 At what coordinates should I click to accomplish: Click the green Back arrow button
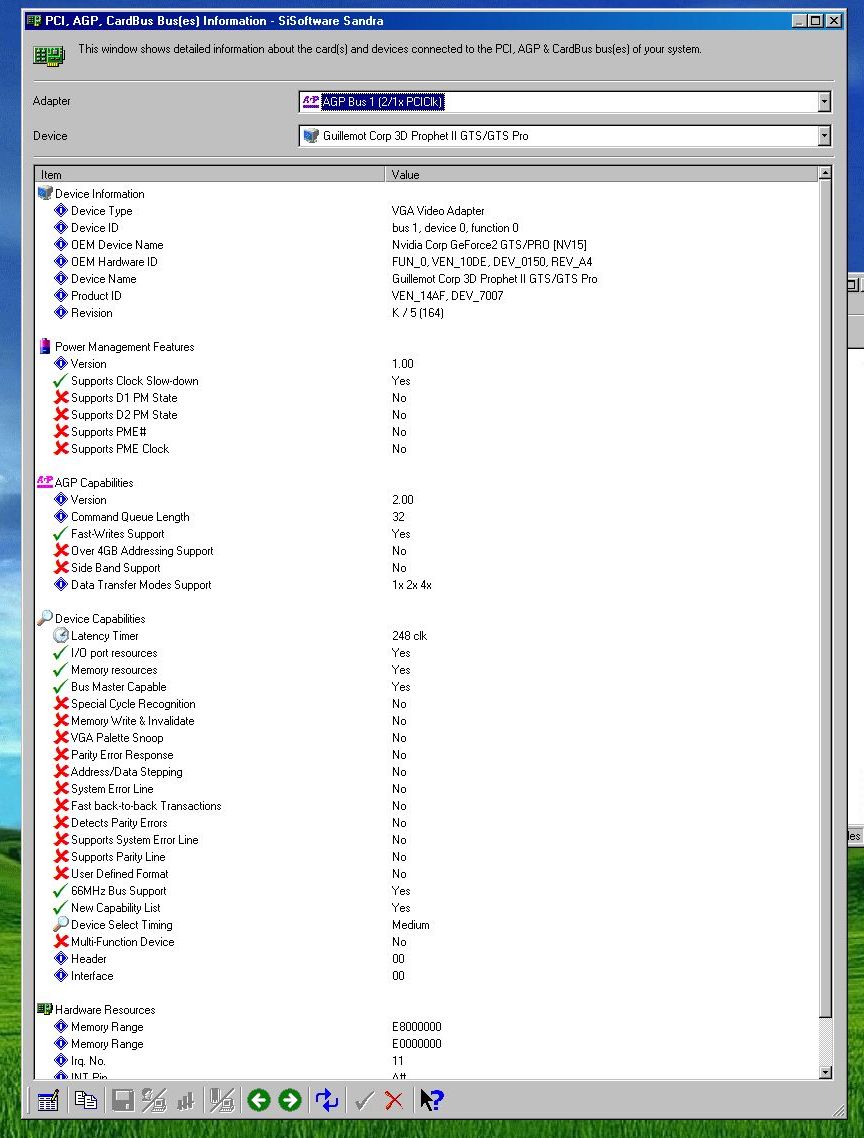(258, 1100)
